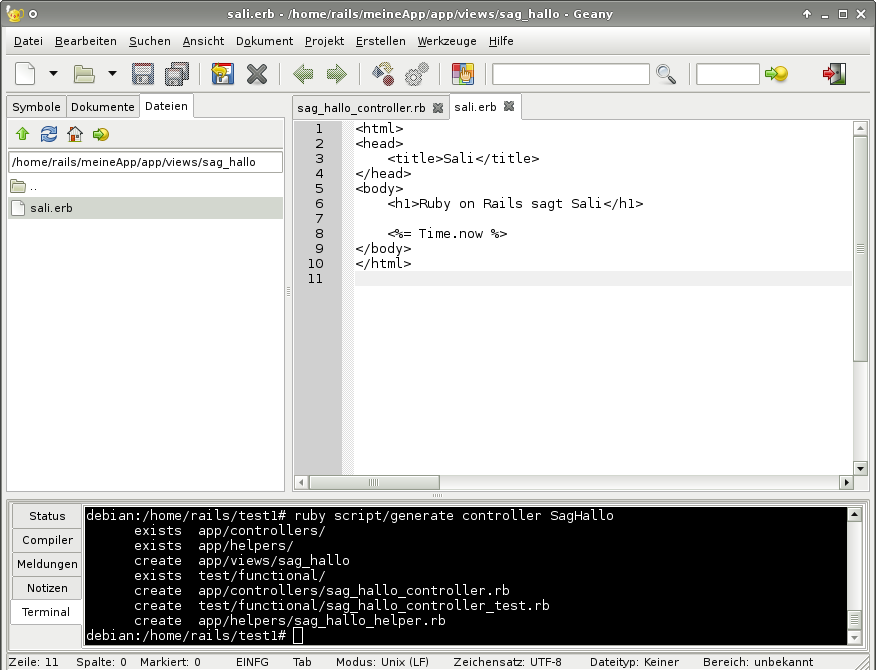The image size is (876, 670).
Task: Open the Dokument menu
Action: [264, 41]
